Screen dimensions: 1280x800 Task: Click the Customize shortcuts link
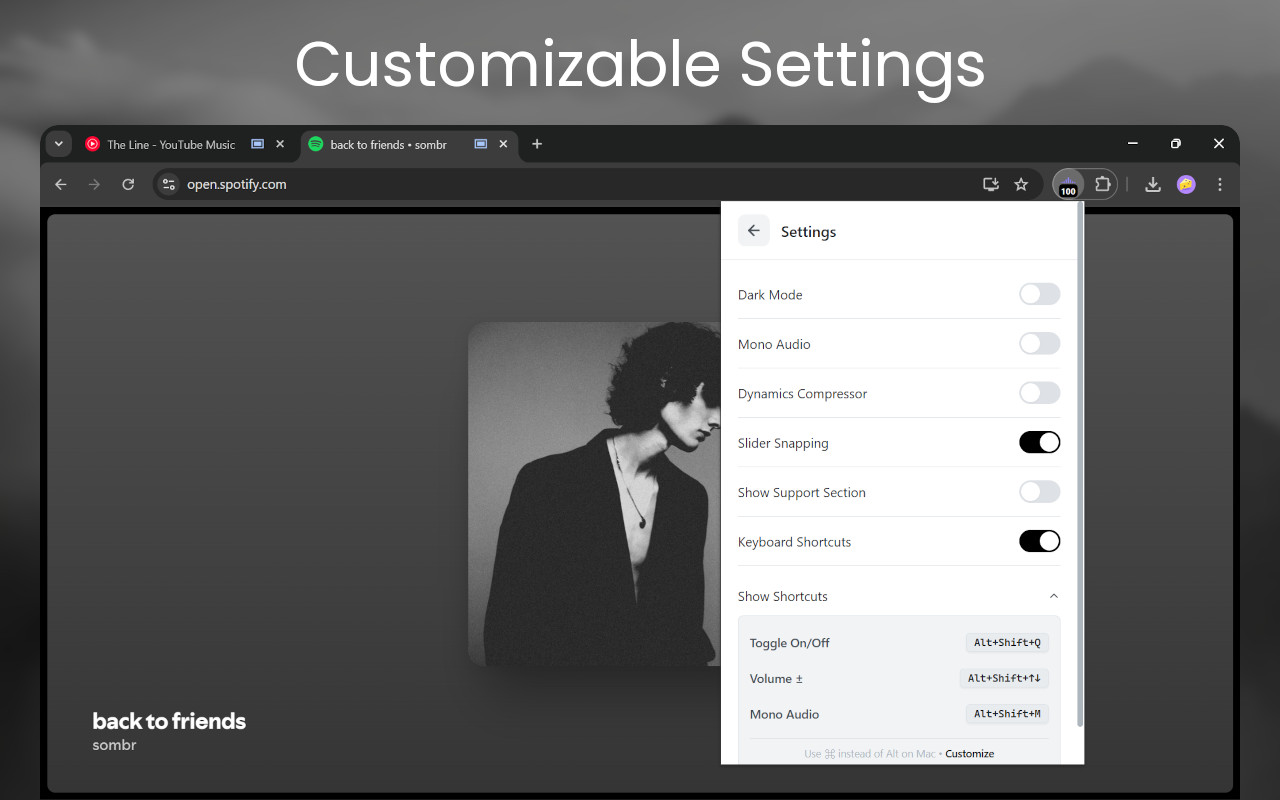[969, 753]
